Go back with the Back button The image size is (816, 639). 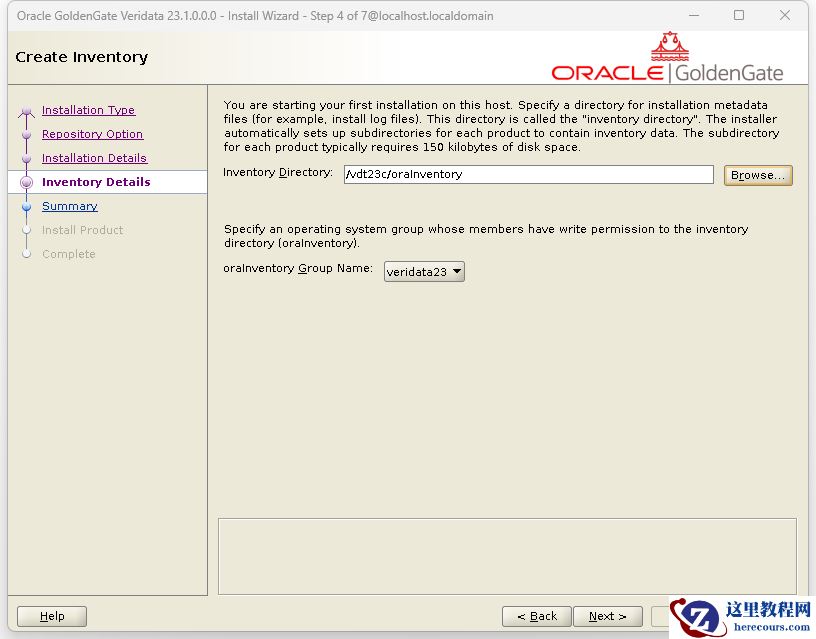point(537,617)
